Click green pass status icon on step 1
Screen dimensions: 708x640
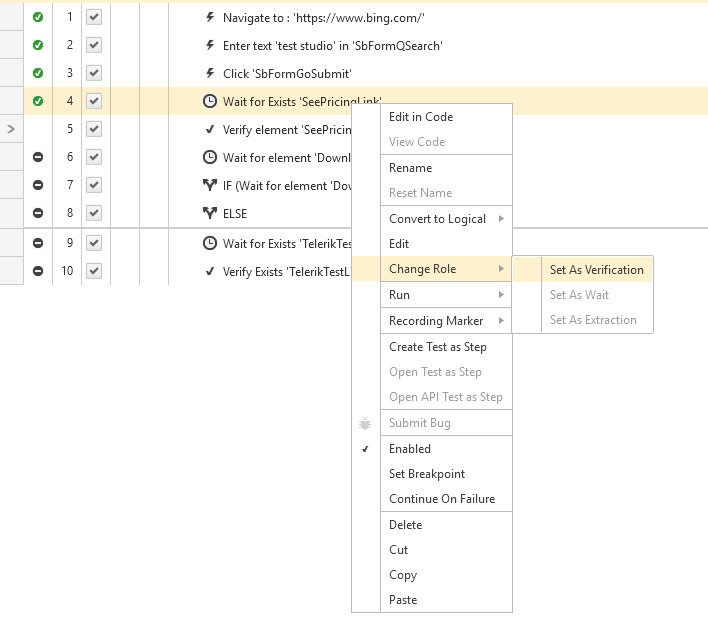pos(38,17)
